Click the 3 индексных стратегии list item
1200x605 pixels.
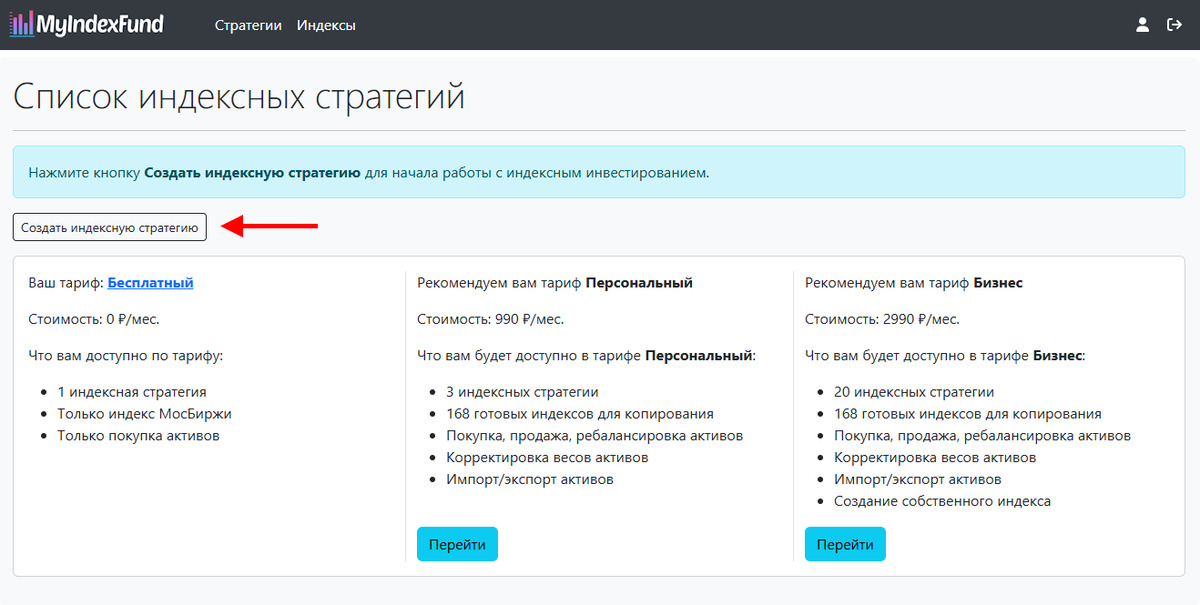(x=522, y=392)
